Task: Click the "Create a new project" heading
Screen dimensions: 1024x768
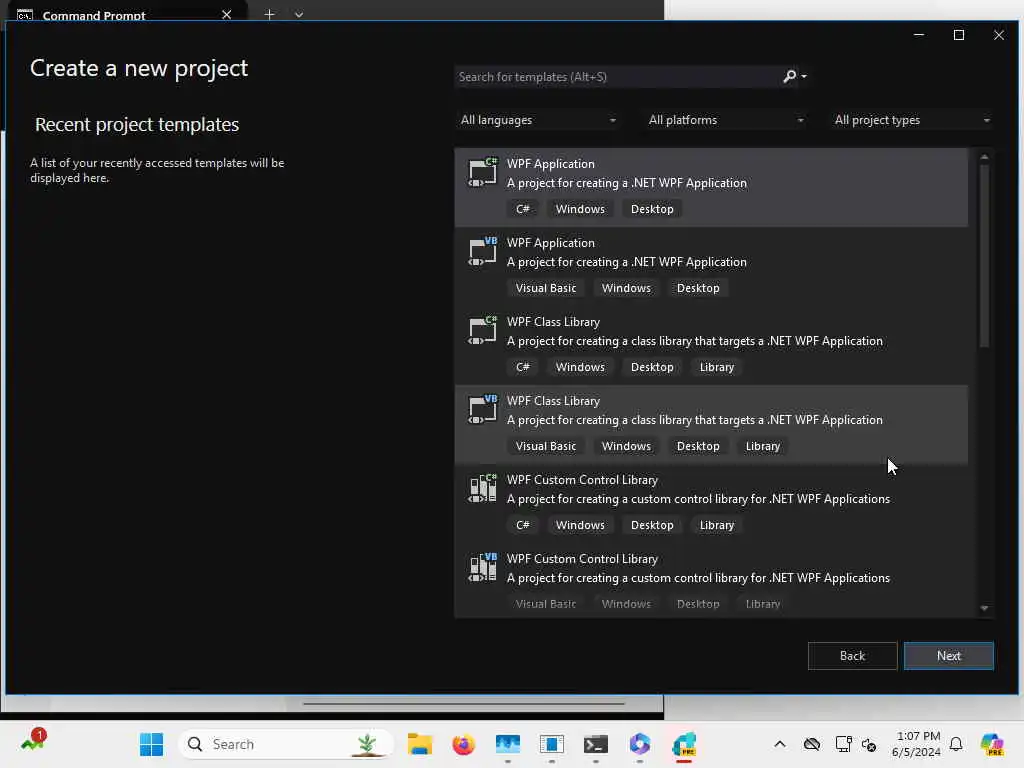Action: pos(139,69)
